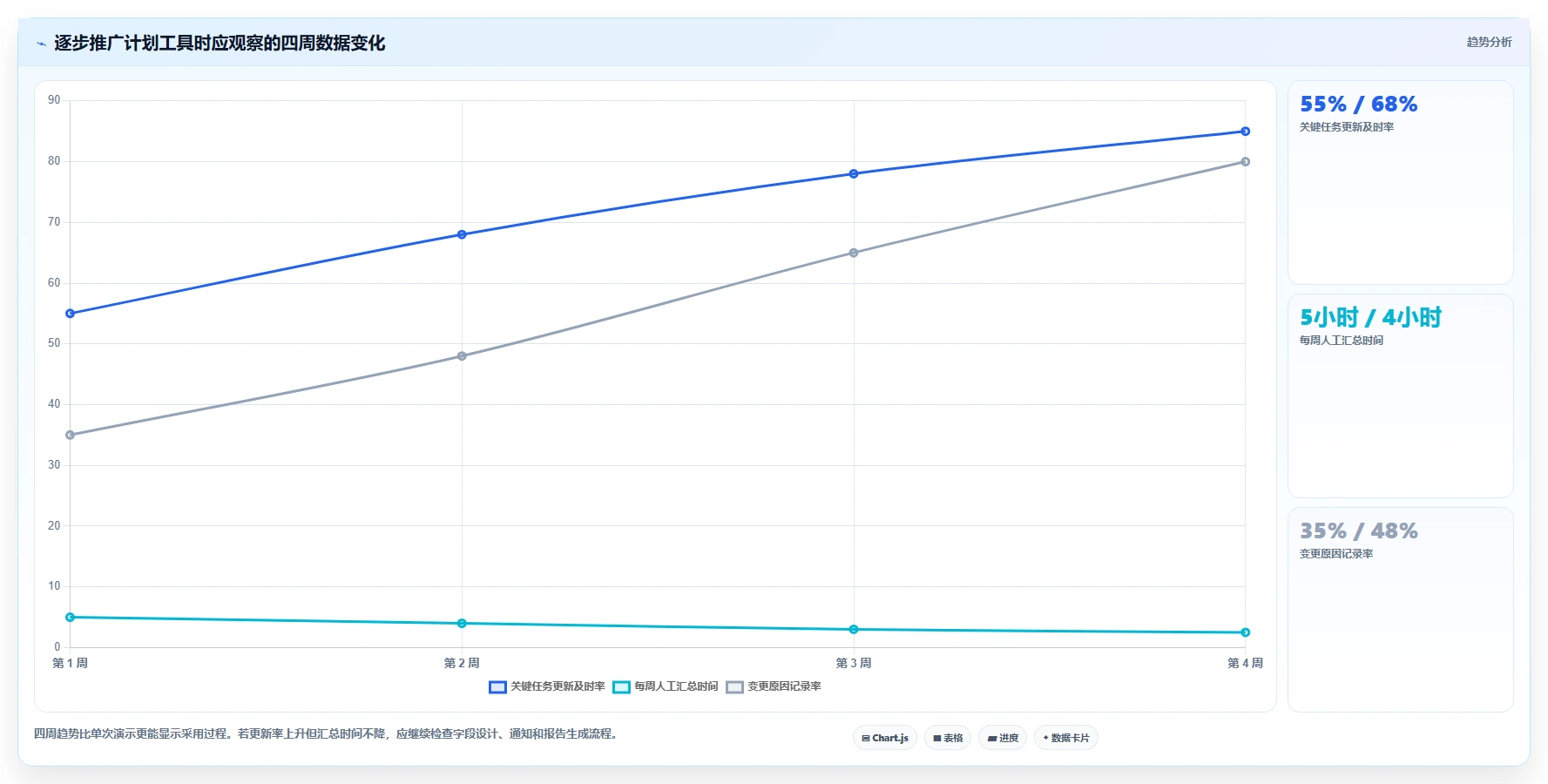
Task: Click the trend icon beside the chart title
Action: click(x=41, y=44)
